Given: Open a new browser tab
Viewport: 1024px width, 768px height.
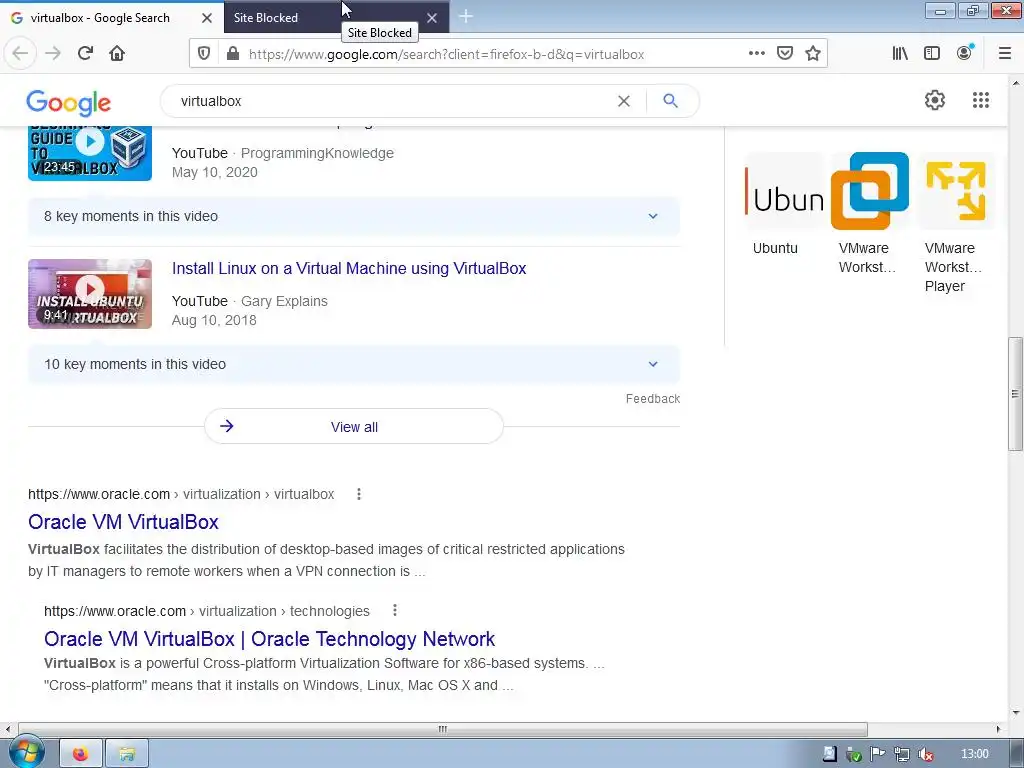Looking at the screenshot, I should [x=466, y=16].
